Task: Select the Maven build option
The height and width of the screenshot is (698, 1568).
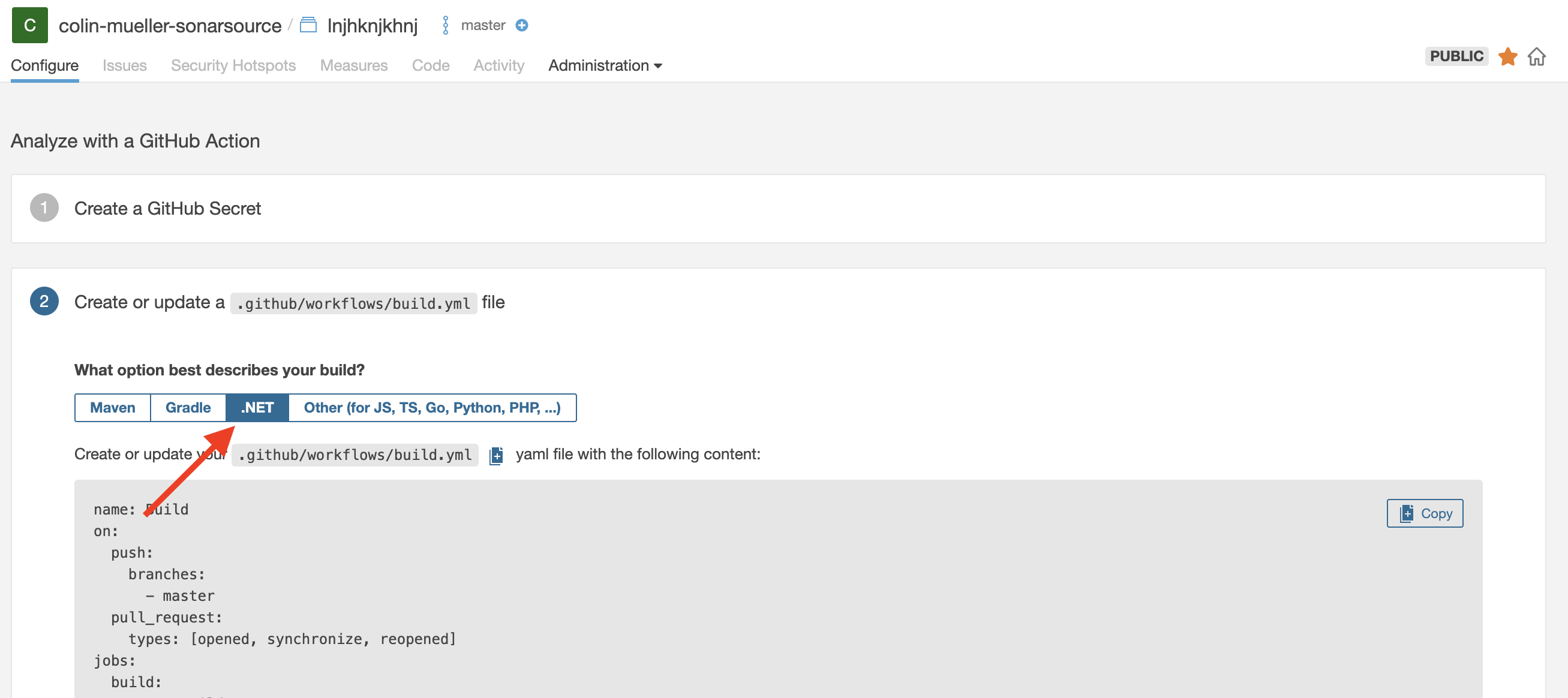Action: 113,408
